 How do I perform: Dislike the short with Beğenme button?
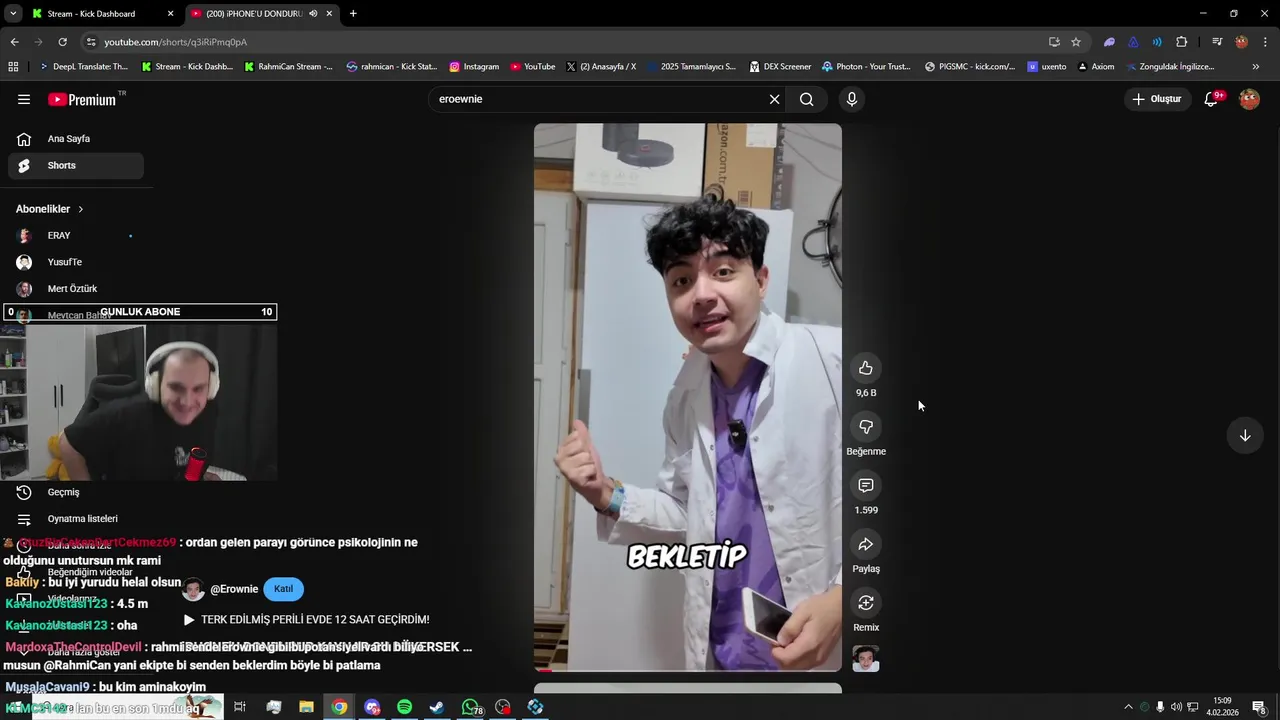[x=866, y=427]
